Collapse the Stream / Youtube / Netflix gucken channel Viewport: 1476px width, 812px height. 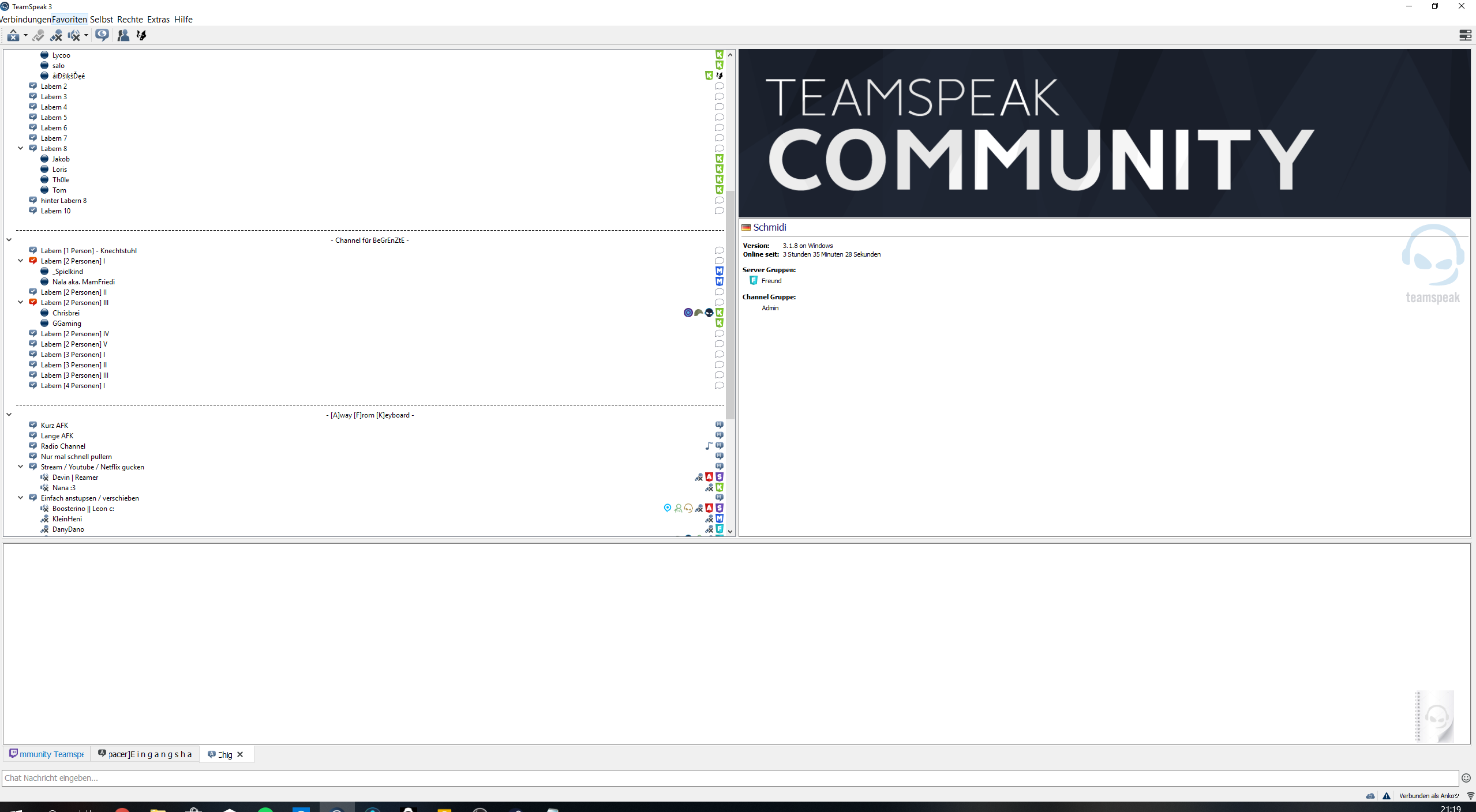(x=21, y=467)
